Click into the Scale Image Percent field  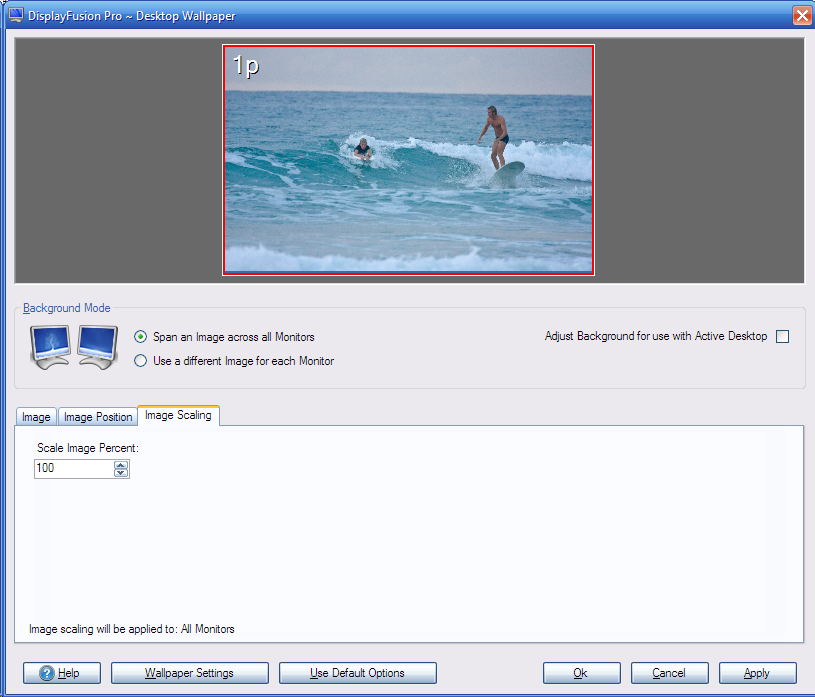tap(72, 469)
